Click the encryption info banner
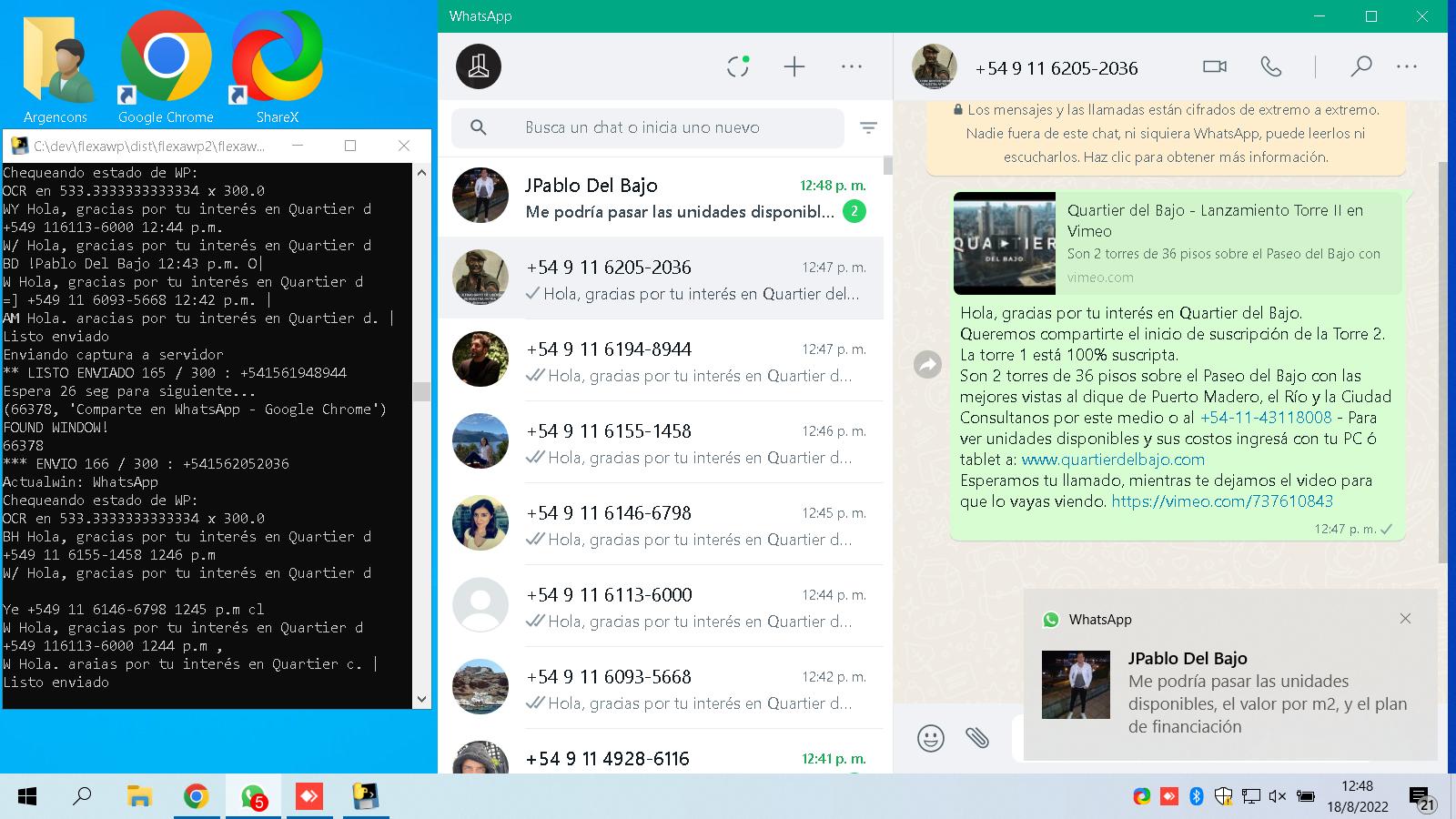The image size is (1456, 819). 1166,134
